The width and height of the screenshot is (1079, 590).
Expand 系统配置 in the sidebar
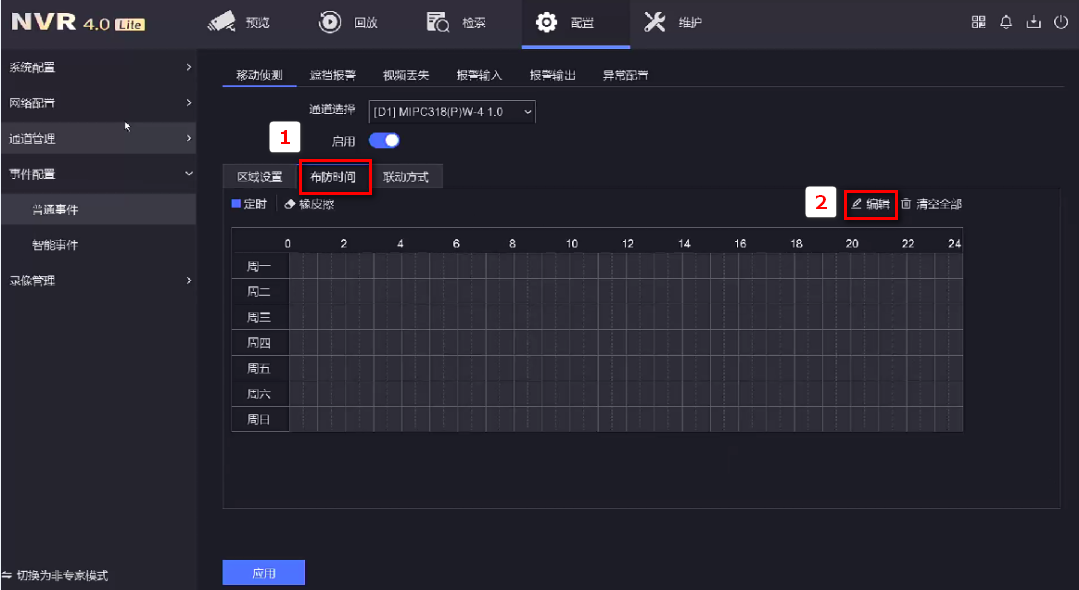click(x=98, y=67)
